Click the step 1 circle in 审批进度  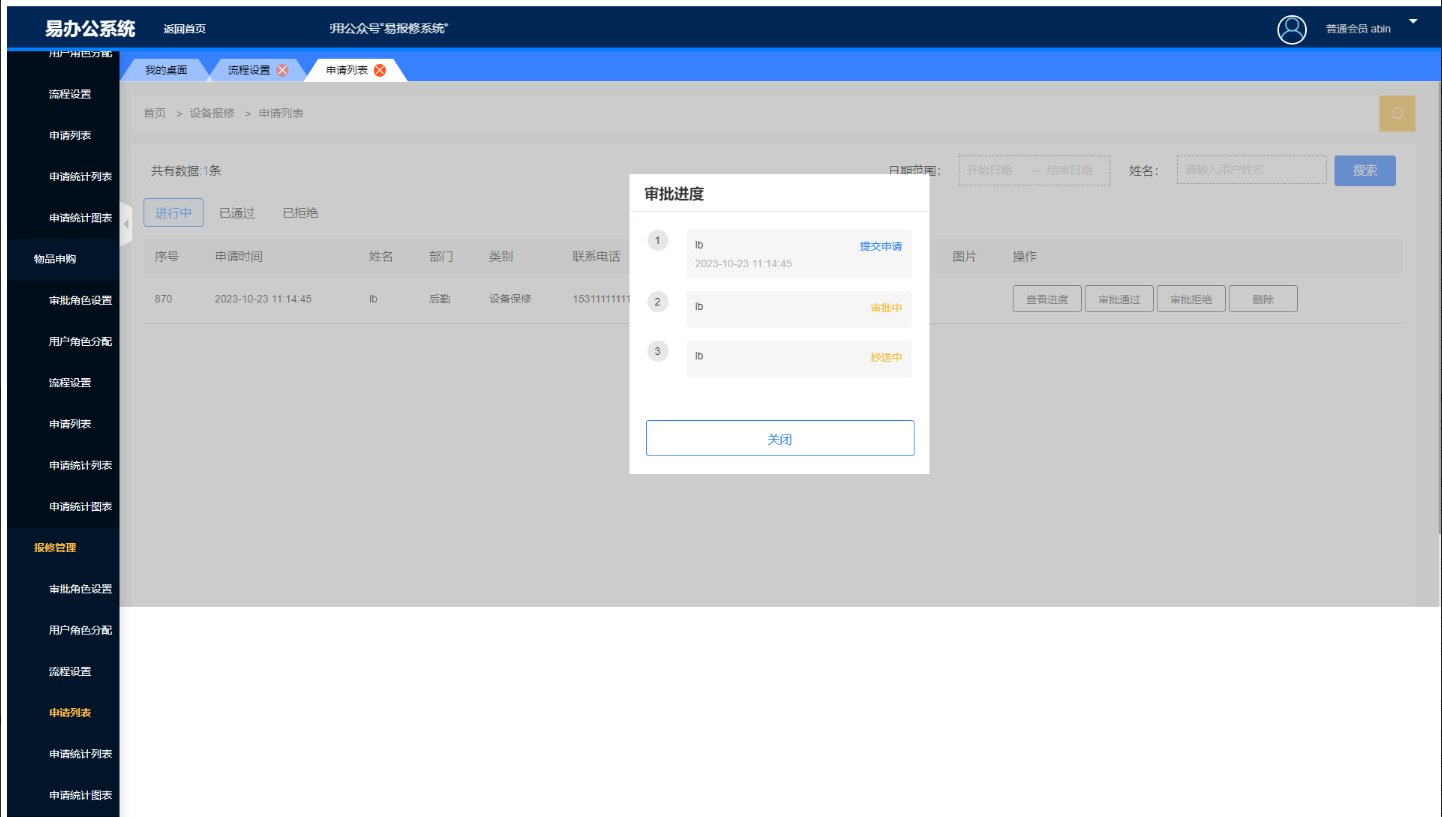click(657, 241)
